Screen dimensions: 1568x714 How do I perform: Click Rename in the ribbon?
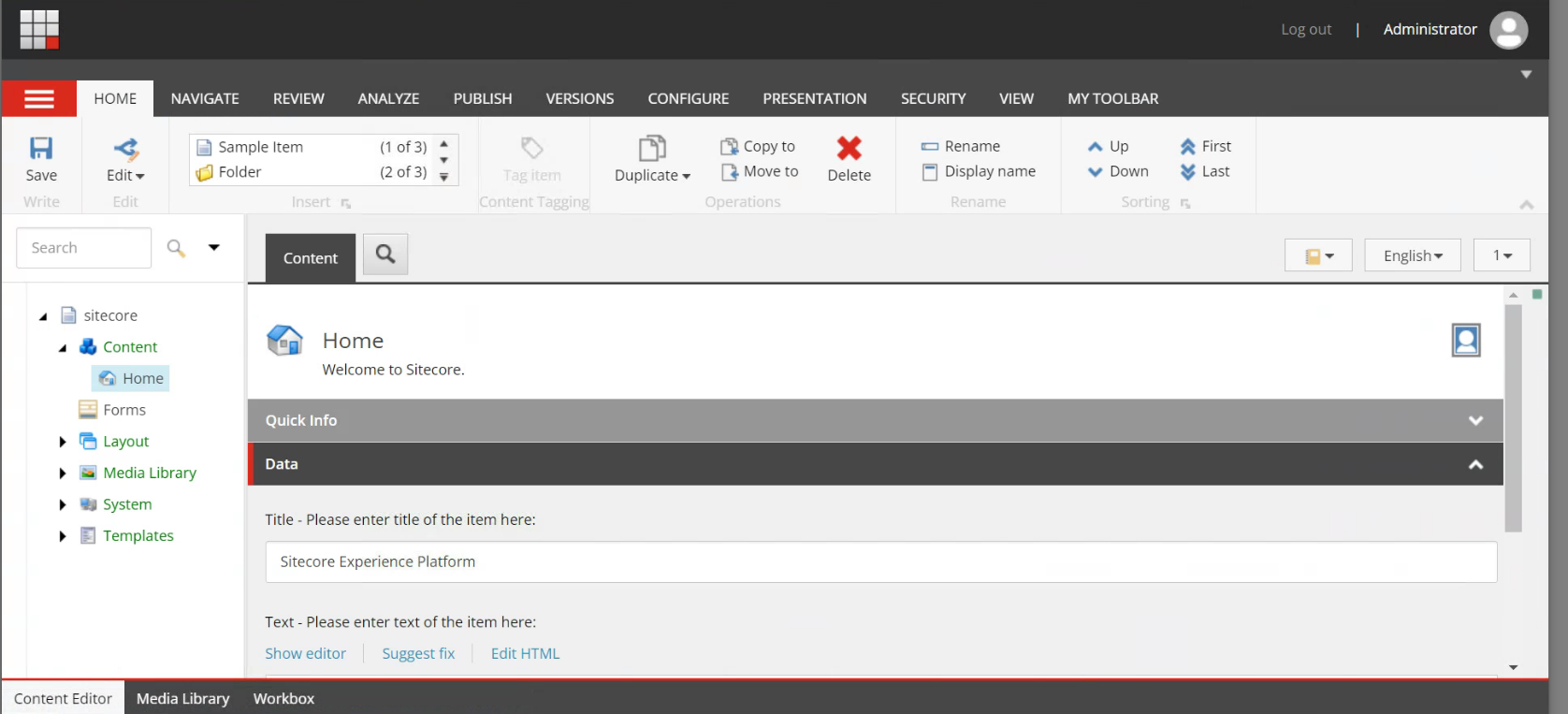click(961, 146)
